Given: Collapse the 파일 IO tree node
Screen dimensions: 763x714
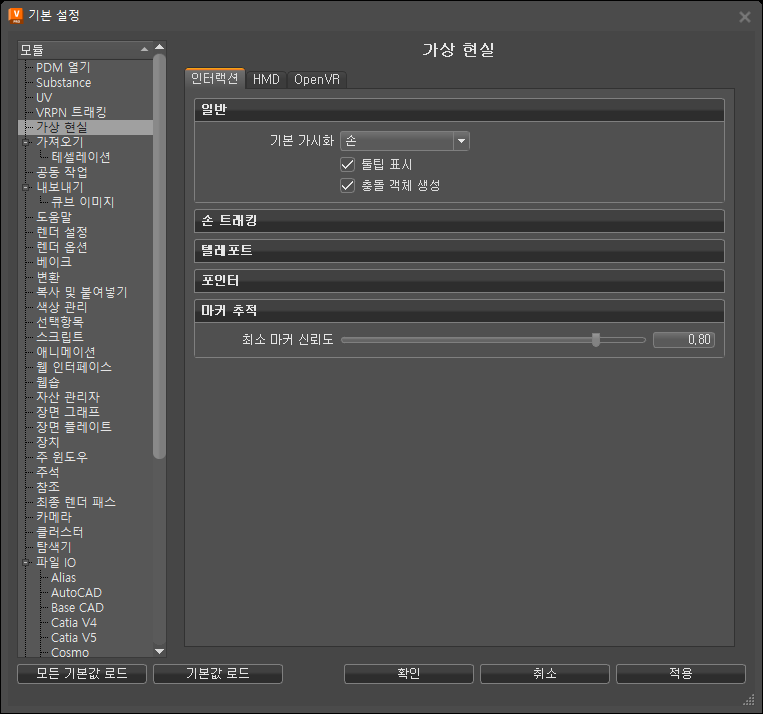Looking at the screenshot, I should pos(26,563).
